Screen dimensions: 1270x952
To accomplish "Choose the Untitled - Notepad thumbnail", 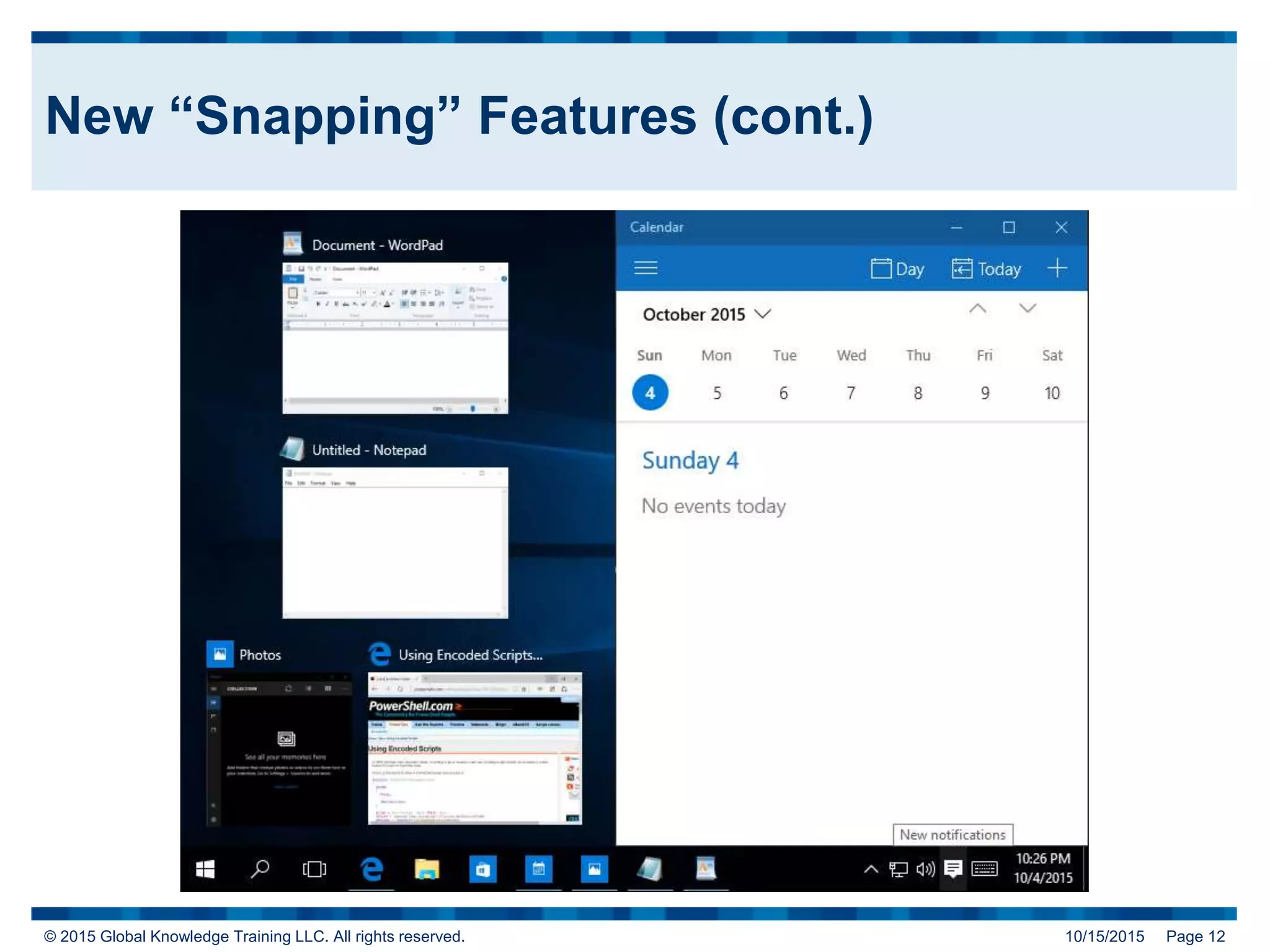I will tap(395, 543).
